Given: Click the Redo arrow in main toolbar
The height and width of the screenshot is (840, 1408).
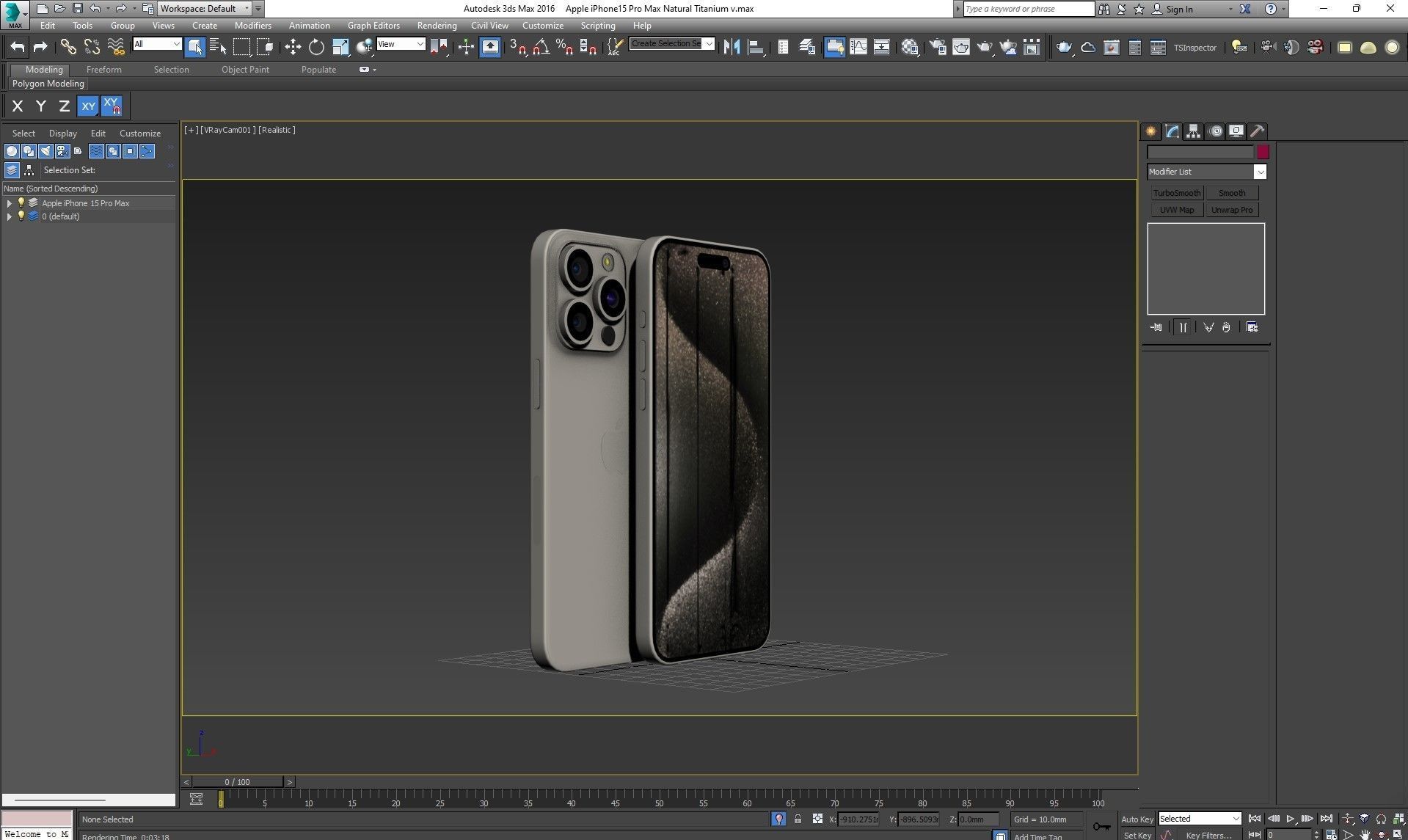Looking at the screenshot, I should (x=40, y=47).
